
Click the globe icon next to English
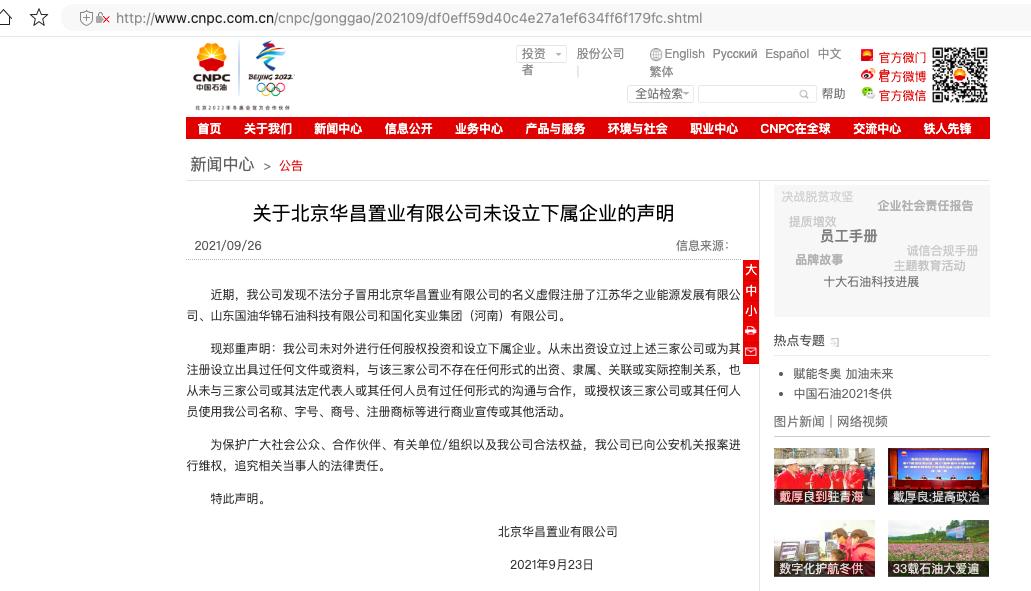654,54
